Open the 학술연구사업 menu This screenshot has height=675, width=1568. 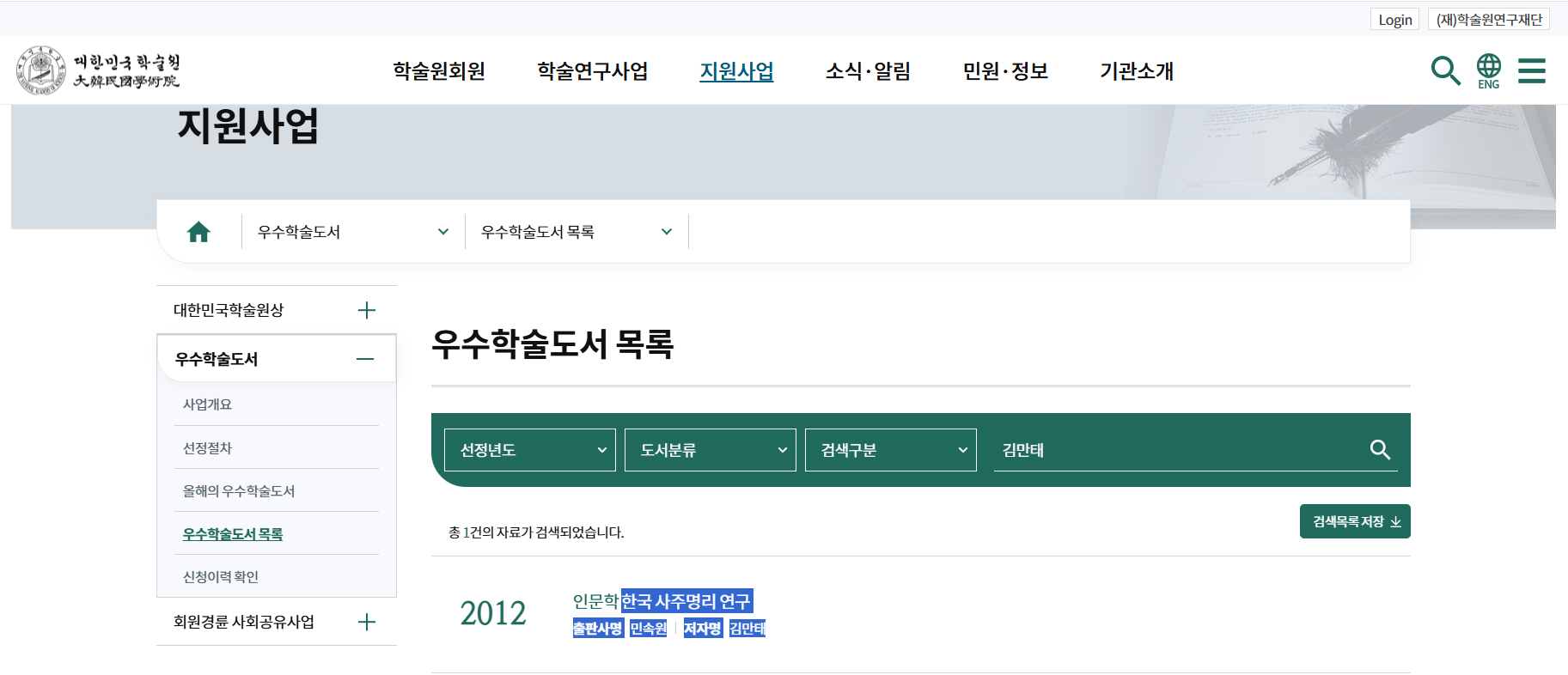(593, 71)
